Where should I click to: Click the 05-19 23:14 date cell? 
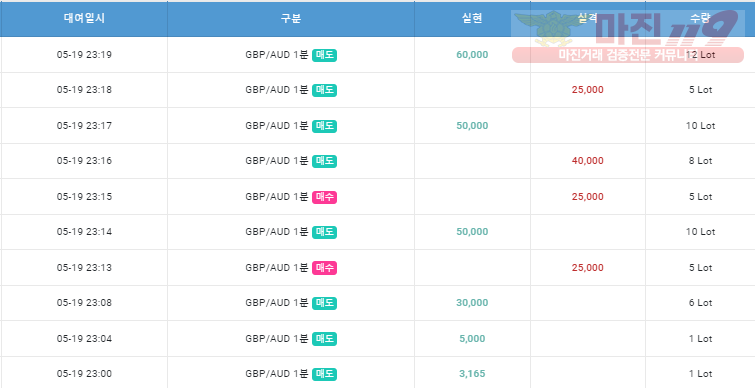click(x=84, y=232)
